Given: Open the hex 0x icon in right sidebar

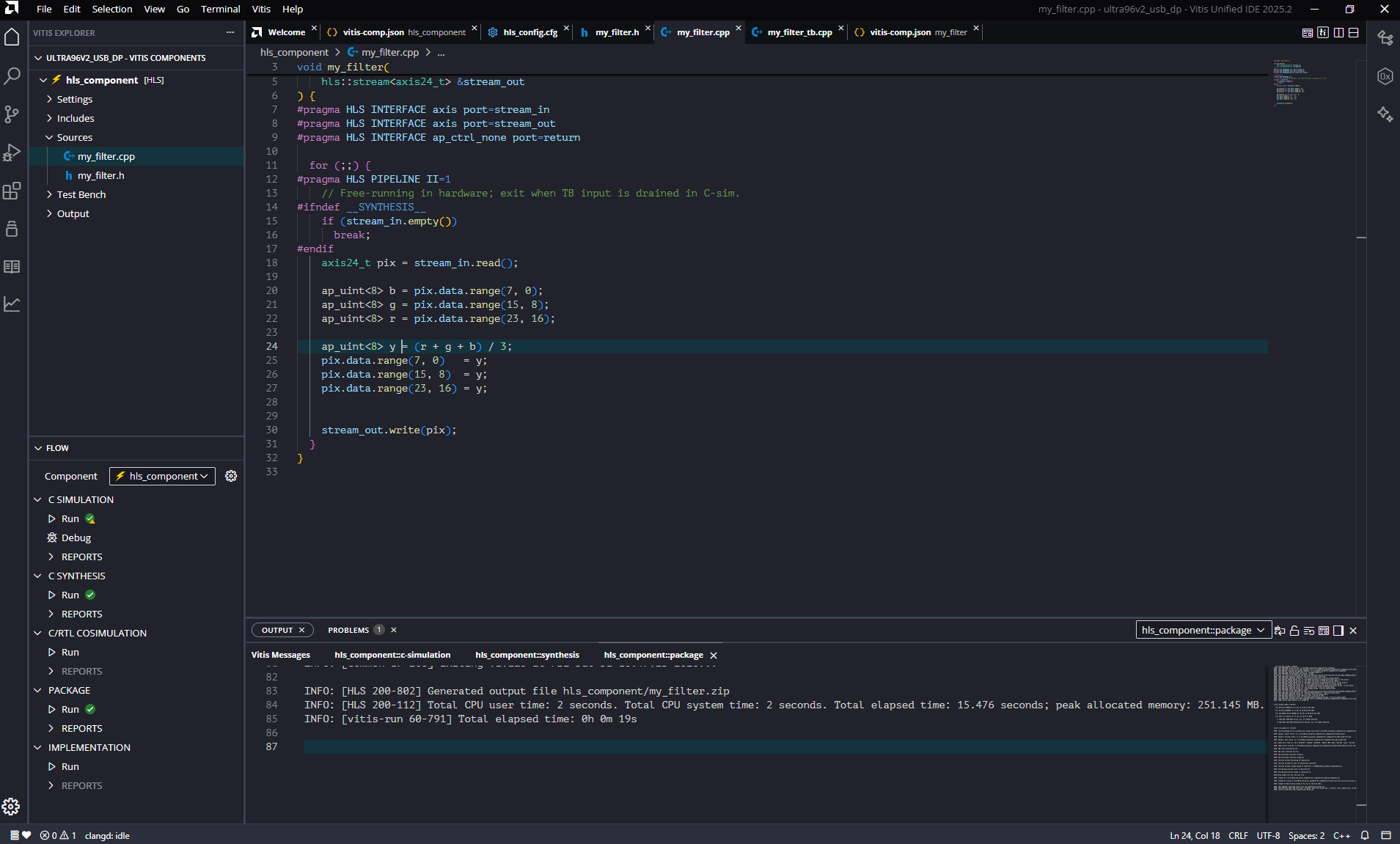Looking at the screenshot, I should [x=1385, y=76].
